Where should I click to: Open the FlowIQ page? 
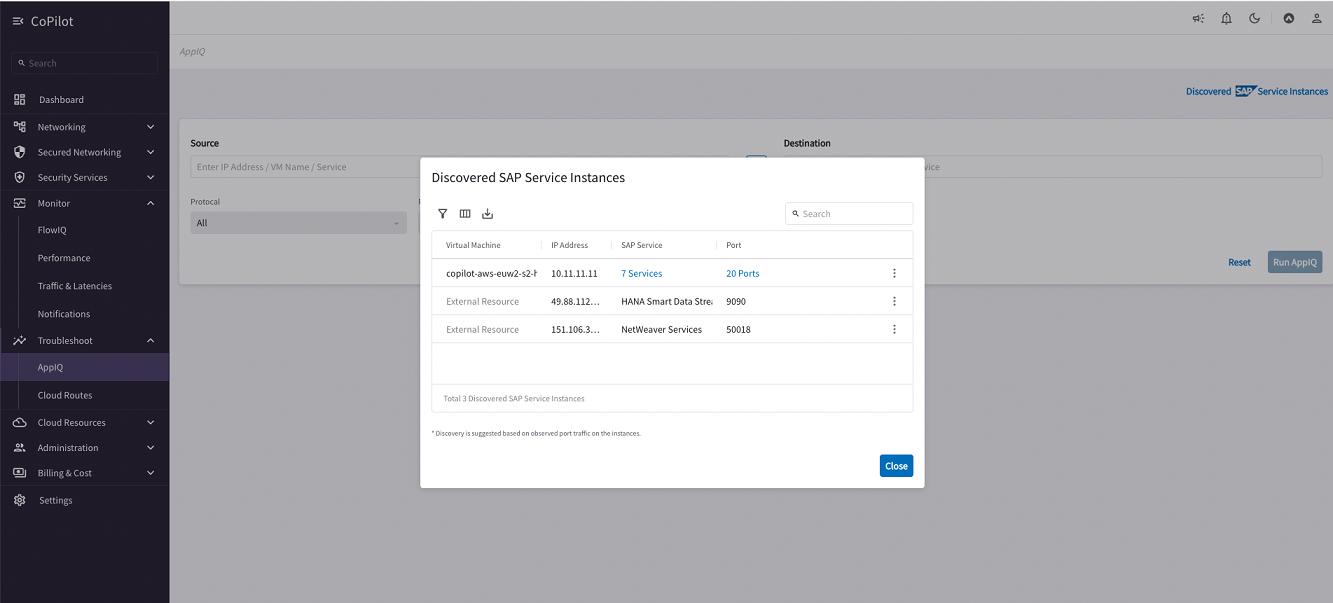coord(51,230)
